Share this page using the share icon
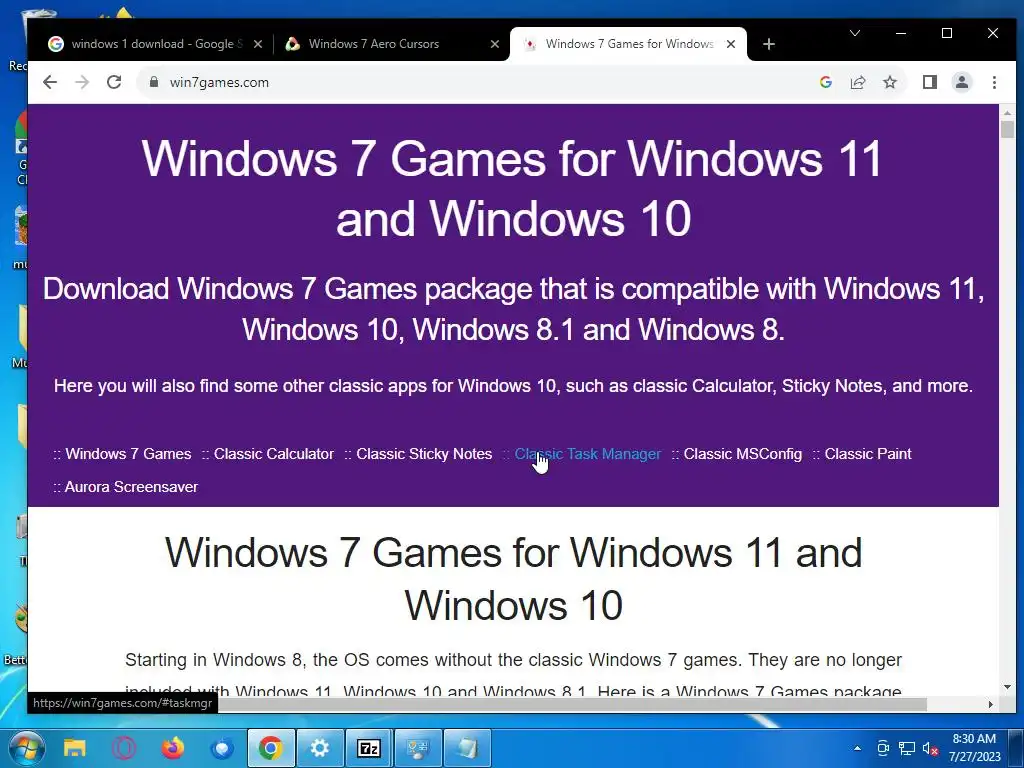This screenshot has height=768, width=1024. tap(857, 82)
